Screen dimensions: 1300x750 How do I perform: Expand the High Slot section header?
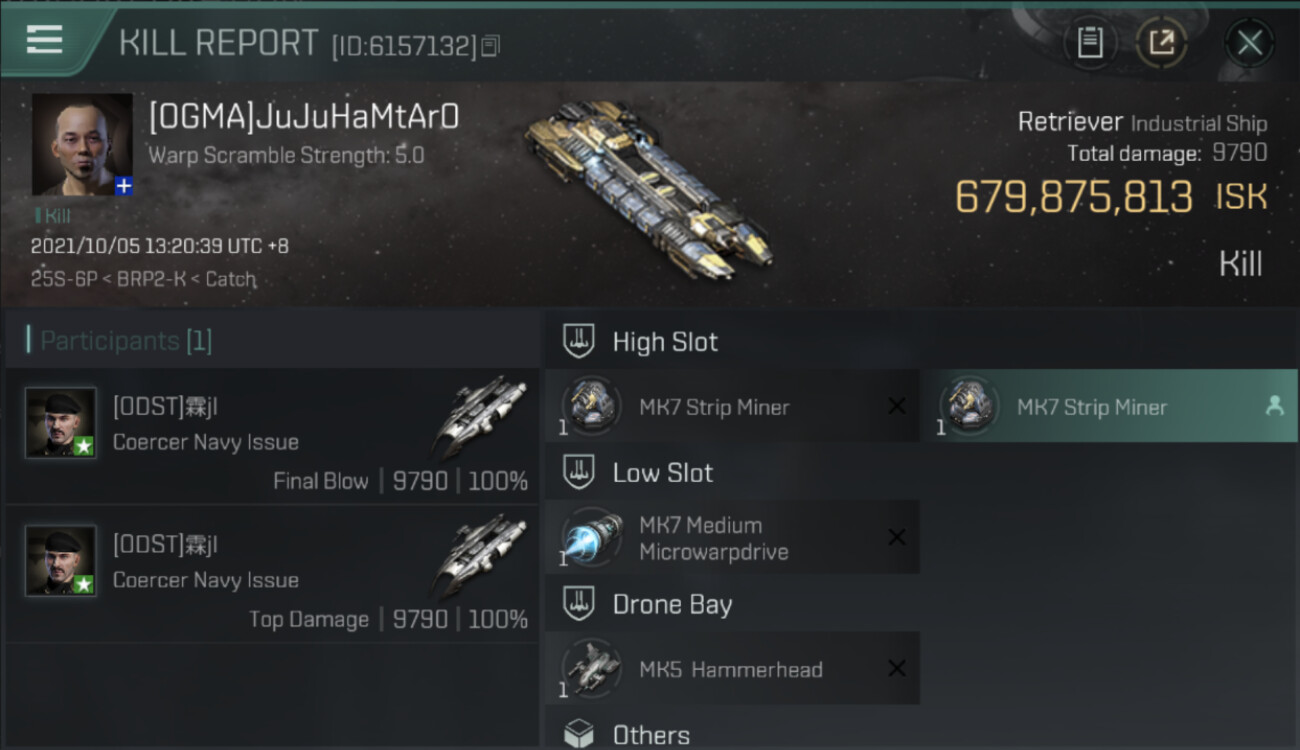coord(732,341)
